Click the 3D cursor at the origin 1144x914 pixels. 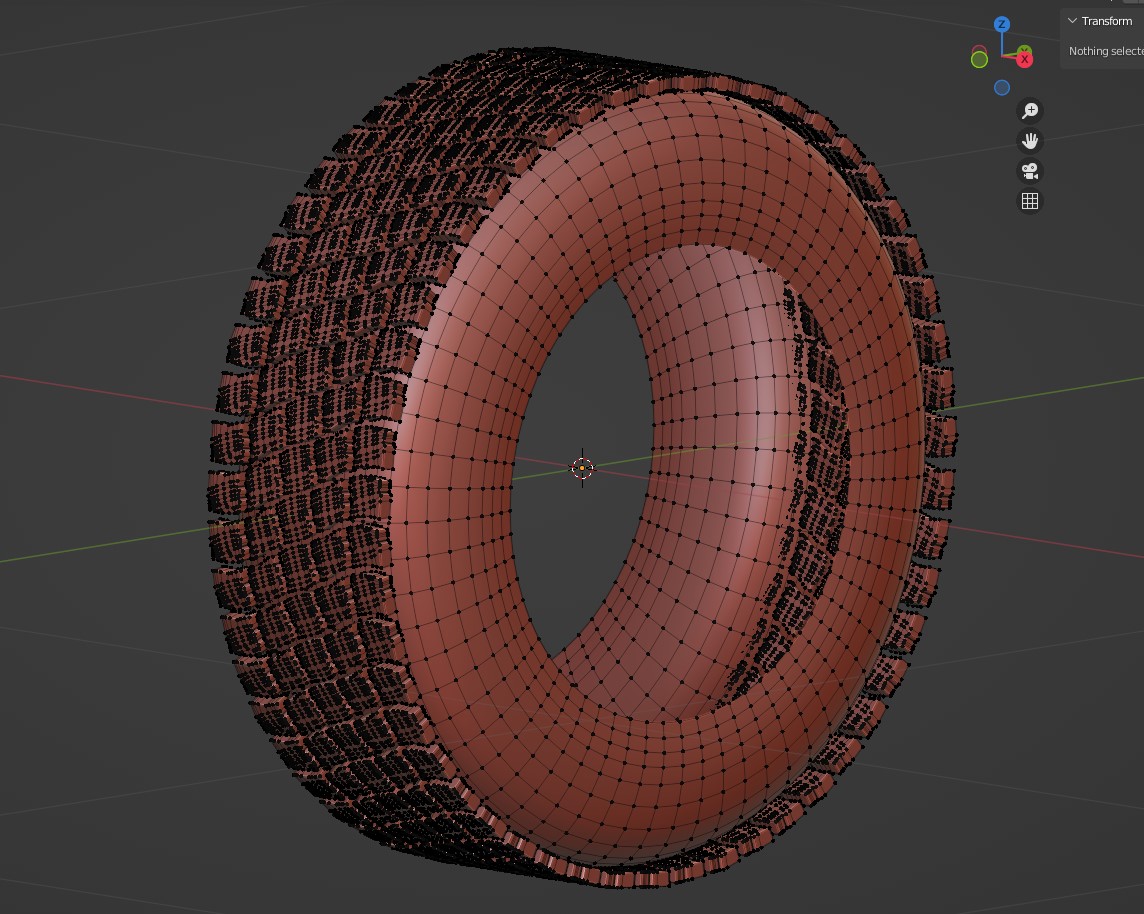[x=582, y=468]
